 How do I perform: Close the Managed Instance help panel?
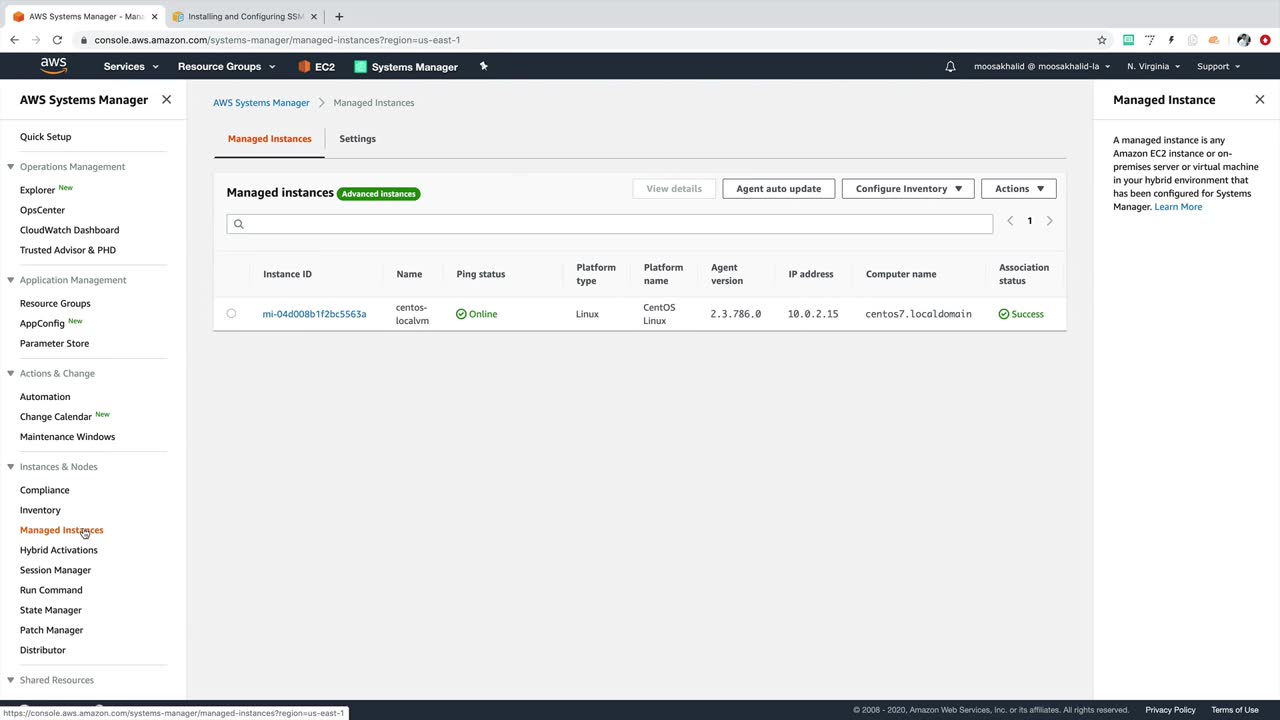click(1260, 100)
